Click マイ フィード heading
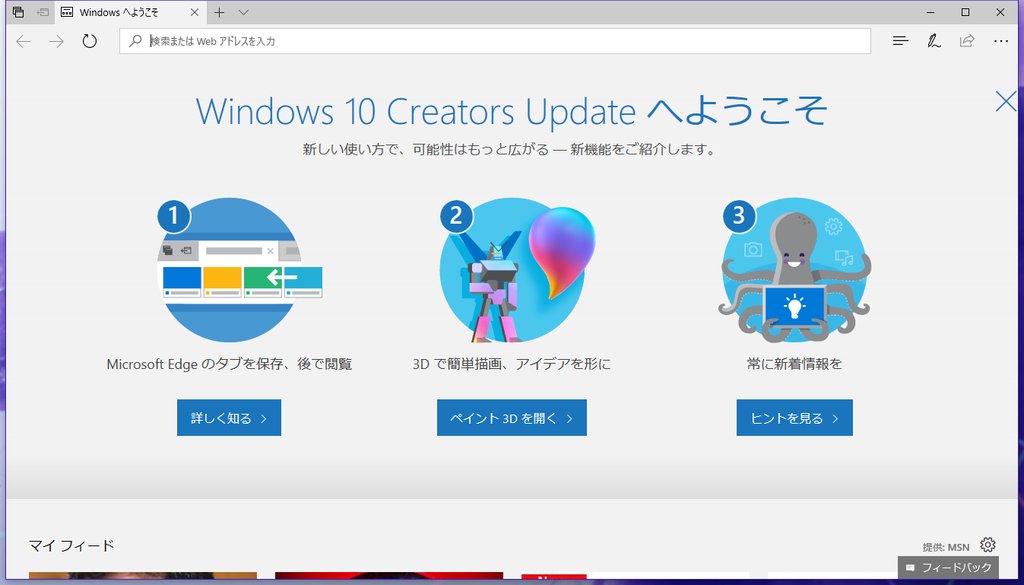 click(72, 546)
